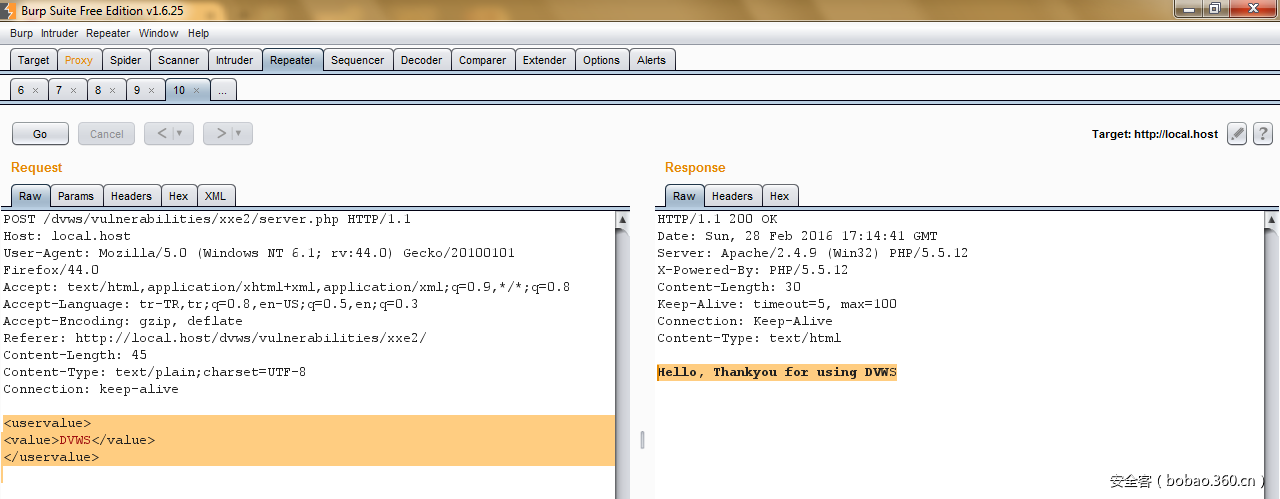
Task: Close Repeater tab 10 with its x
Action: pos(196,90)
